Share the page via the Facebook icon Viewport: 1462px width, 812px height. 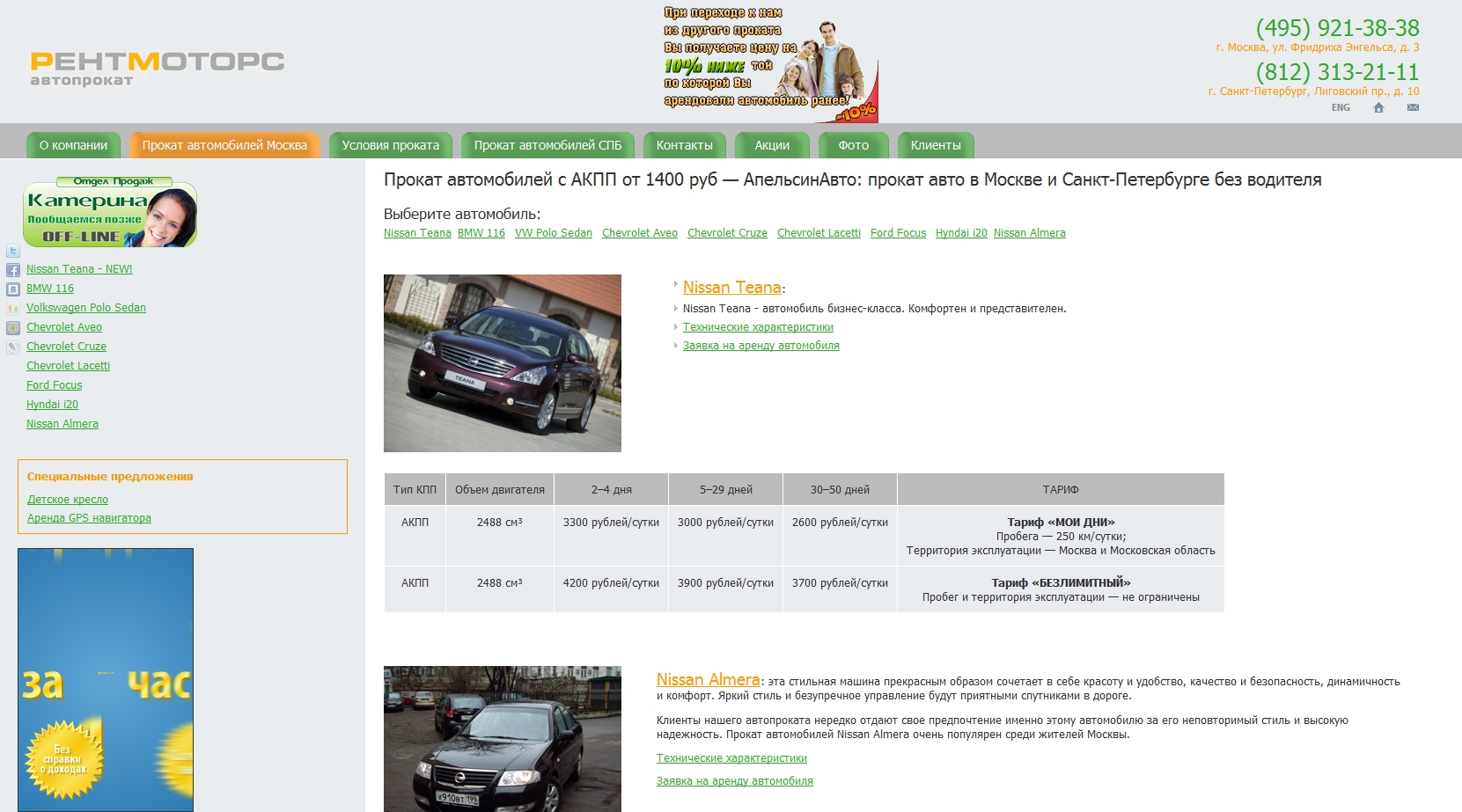[x=13, y=271]
